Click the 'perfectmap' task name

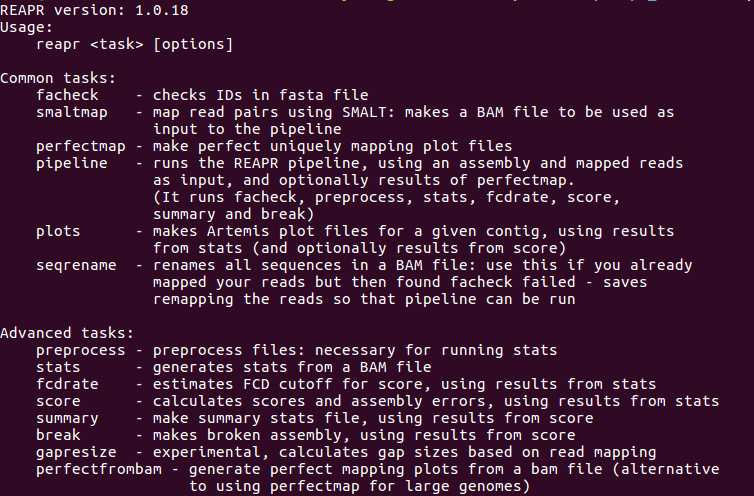(x=81, y=146)
